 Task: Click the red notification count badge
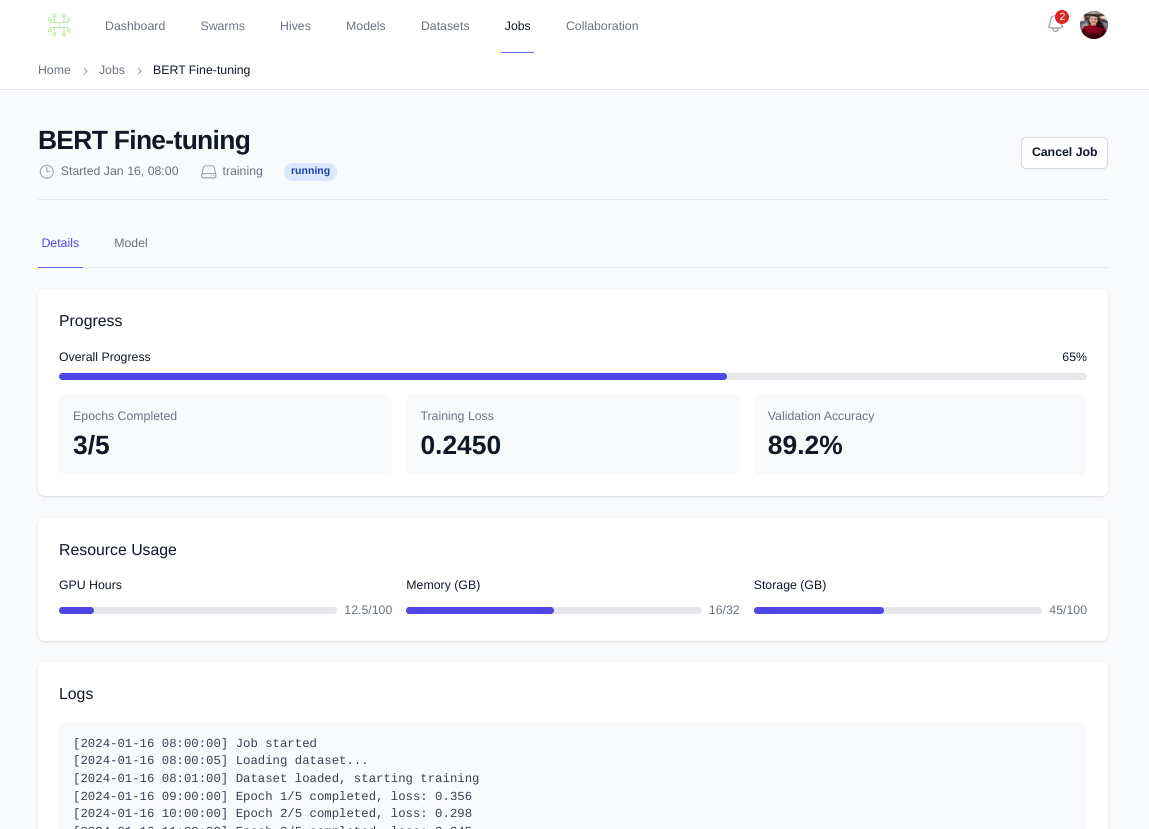point(1062,17)
